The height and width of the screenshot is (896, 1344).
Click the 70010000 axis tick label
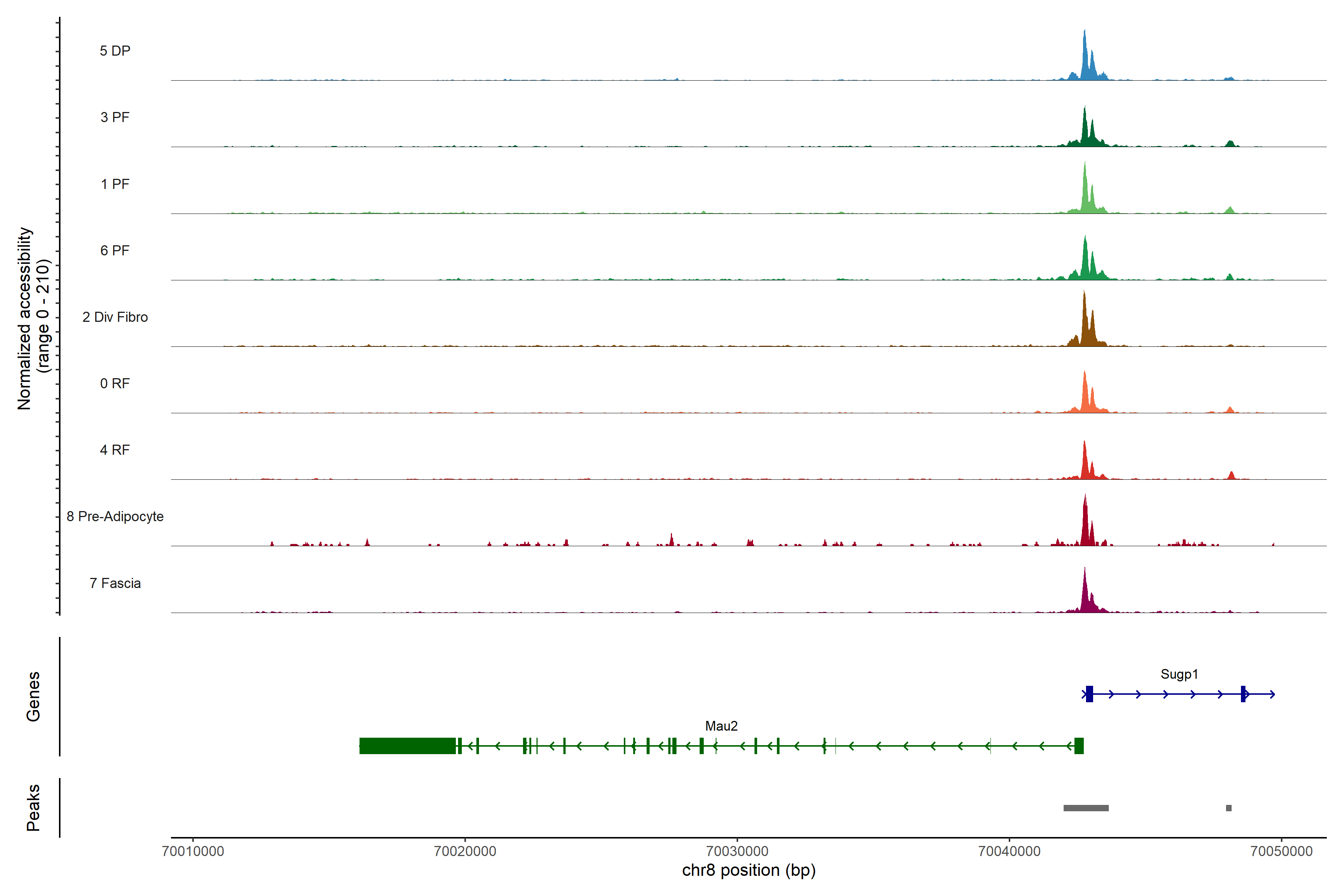(193, 852)
